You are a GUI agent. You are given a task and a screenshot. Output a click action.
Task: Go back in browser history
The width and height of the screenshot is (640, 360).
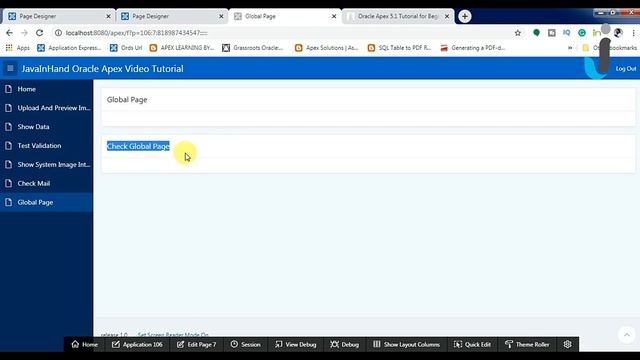[x=9, y=33]
